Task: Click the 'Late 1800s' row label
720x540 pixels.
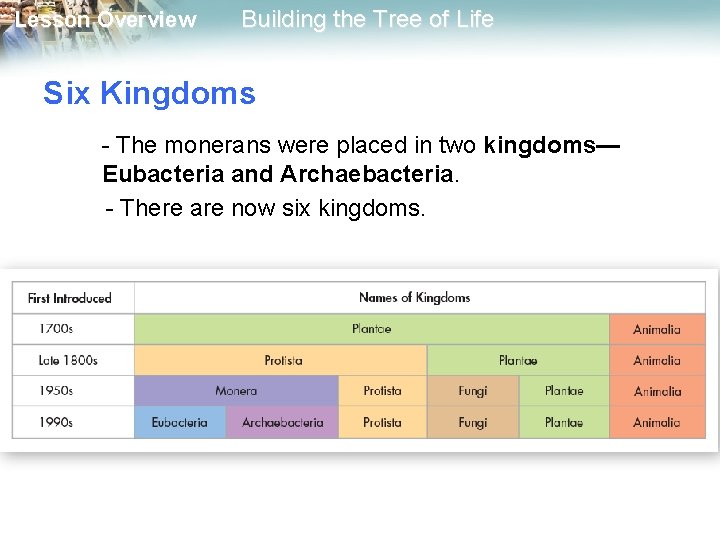Action: [x=68, y=360]
